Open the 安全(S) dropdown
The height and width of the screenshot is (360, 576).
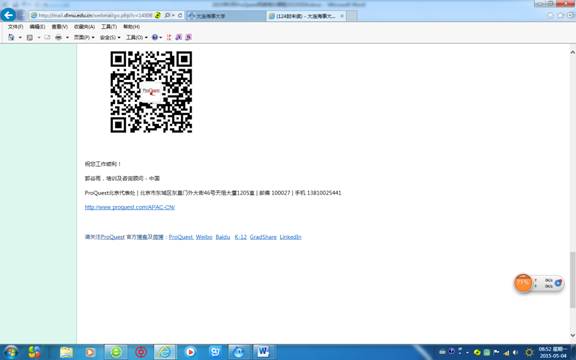[110, 37]
